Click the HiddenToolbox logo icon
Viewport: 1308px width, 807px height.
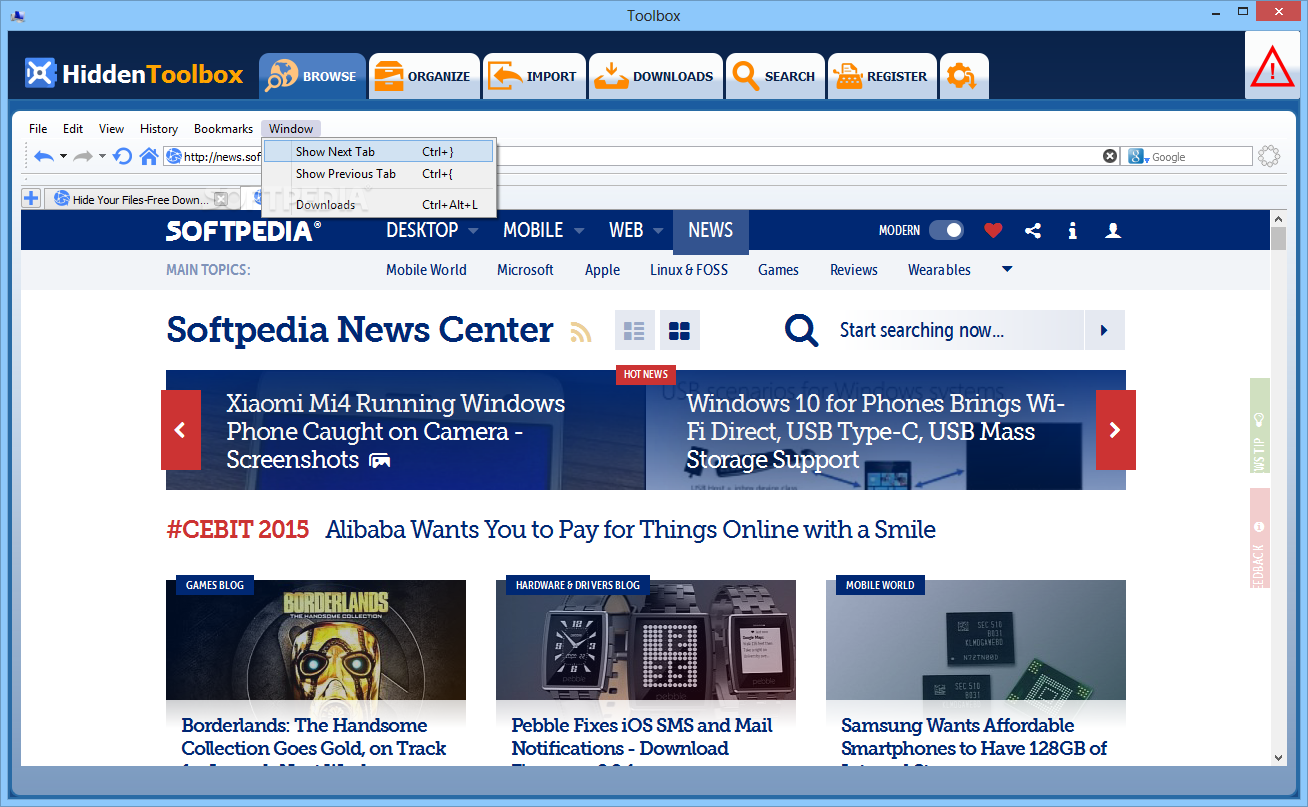pyautogui.click(x=41, y=74)
